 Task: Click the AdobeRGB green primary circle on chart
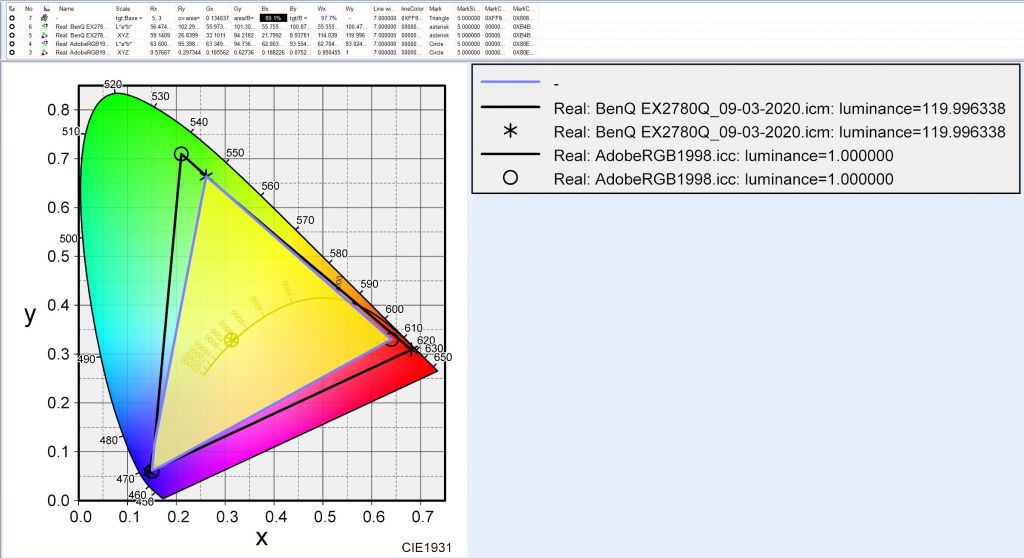click(181, 154)
